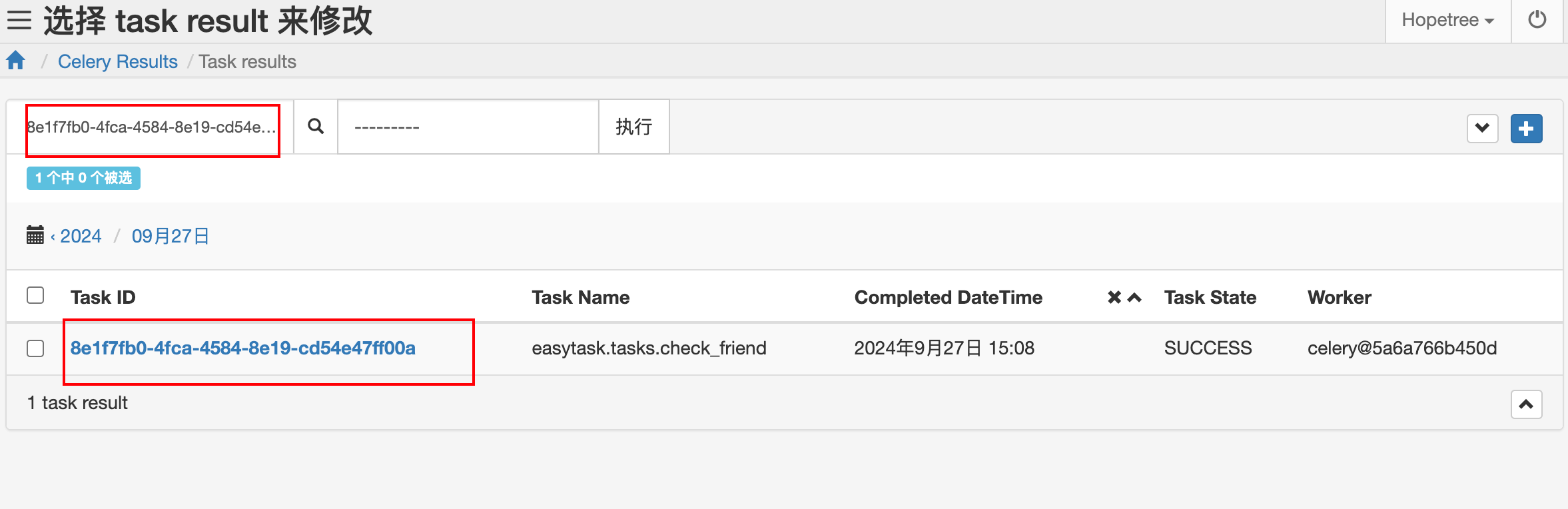Select all task results checkbox in header
The height and width of the screenshot is (509, 1568).
click(x=35, y=295)
